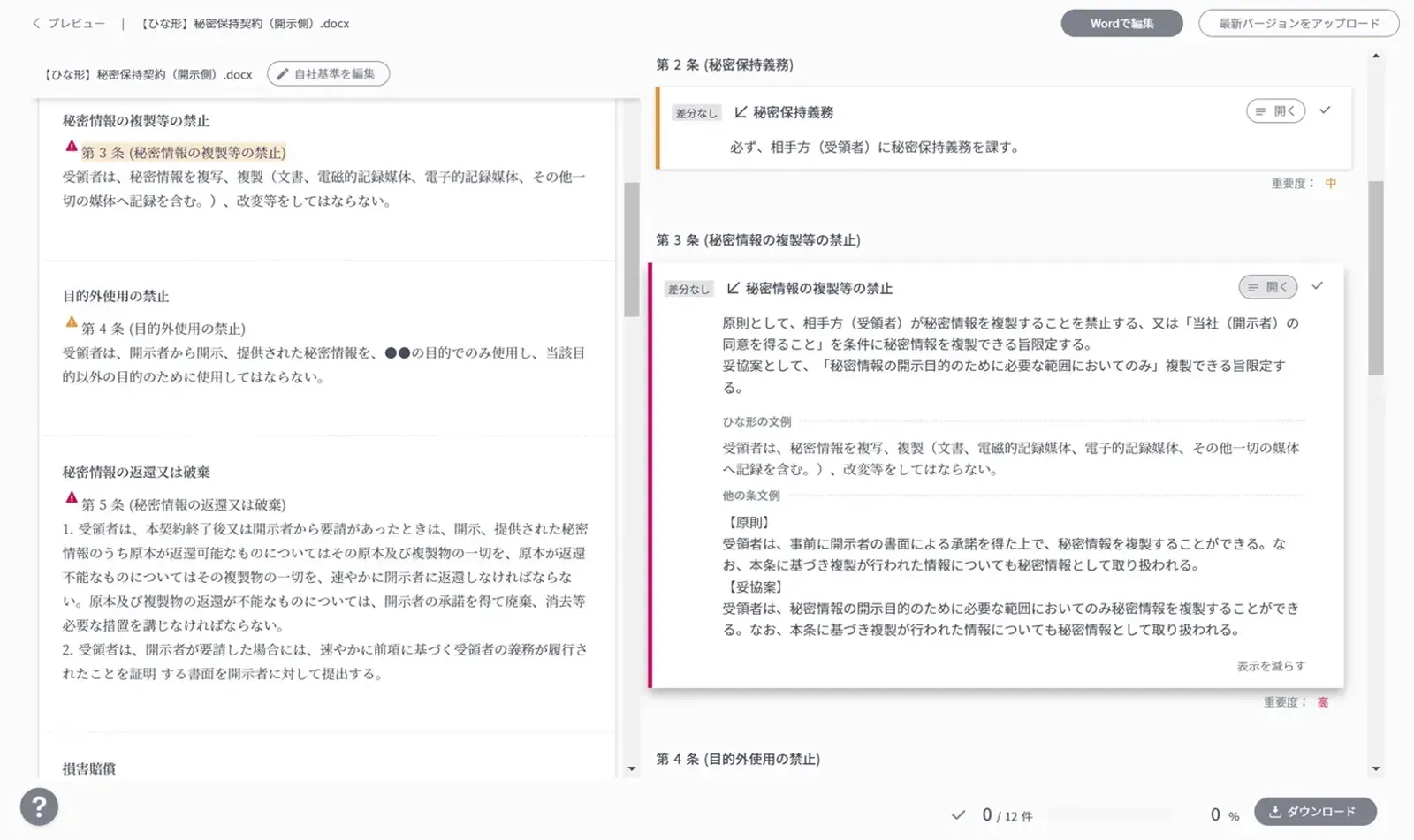This screenshot has width=1414, height=840.
Task: Click red warning icon beside 第5条
Action: pyautogui.click(x=72, y=498)
